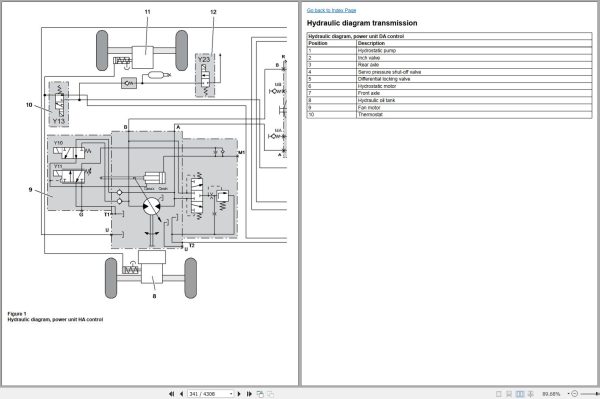Screen dimensions: 600x399
Task: Click the T2 port label in the diagram
Action: [192, 246]
